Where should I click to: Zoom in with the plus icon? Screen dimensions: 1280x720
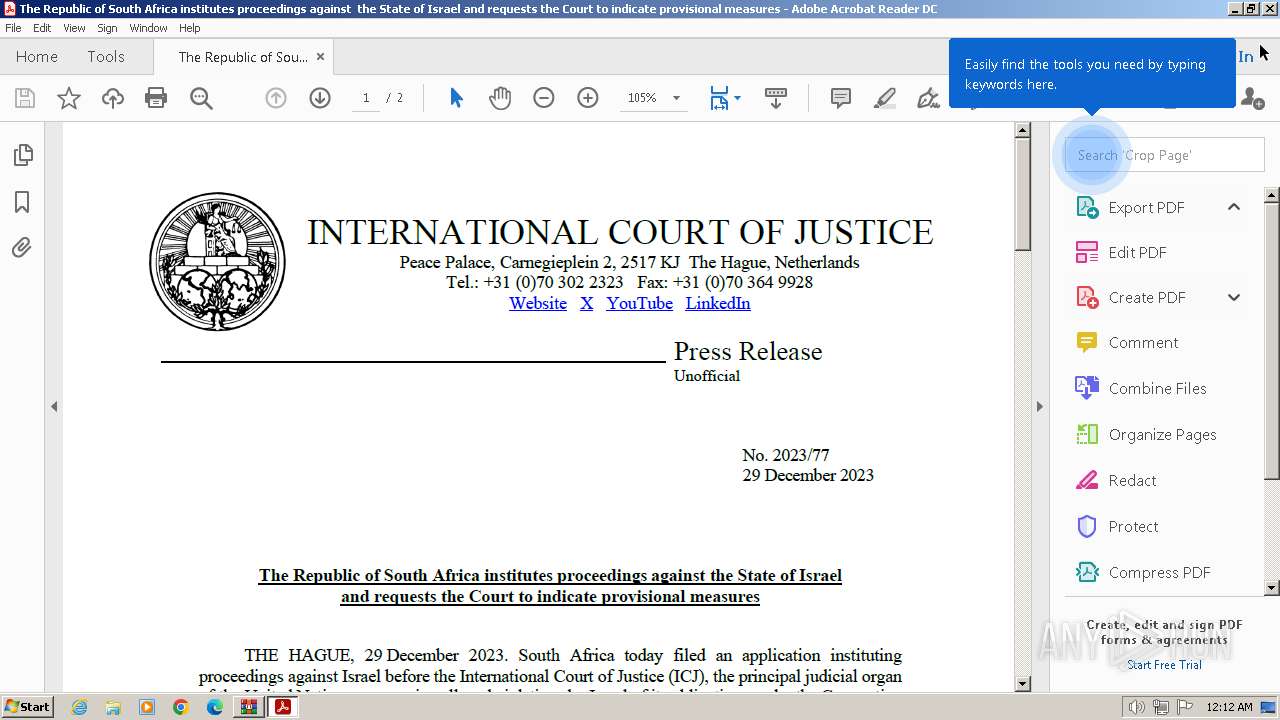(588, 98)
